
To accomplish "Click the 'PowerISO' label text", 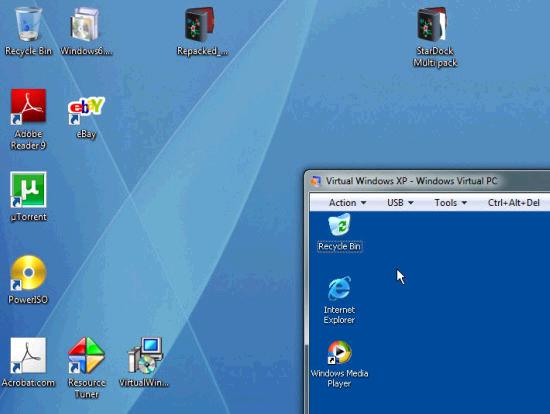I will coord(28,299).
